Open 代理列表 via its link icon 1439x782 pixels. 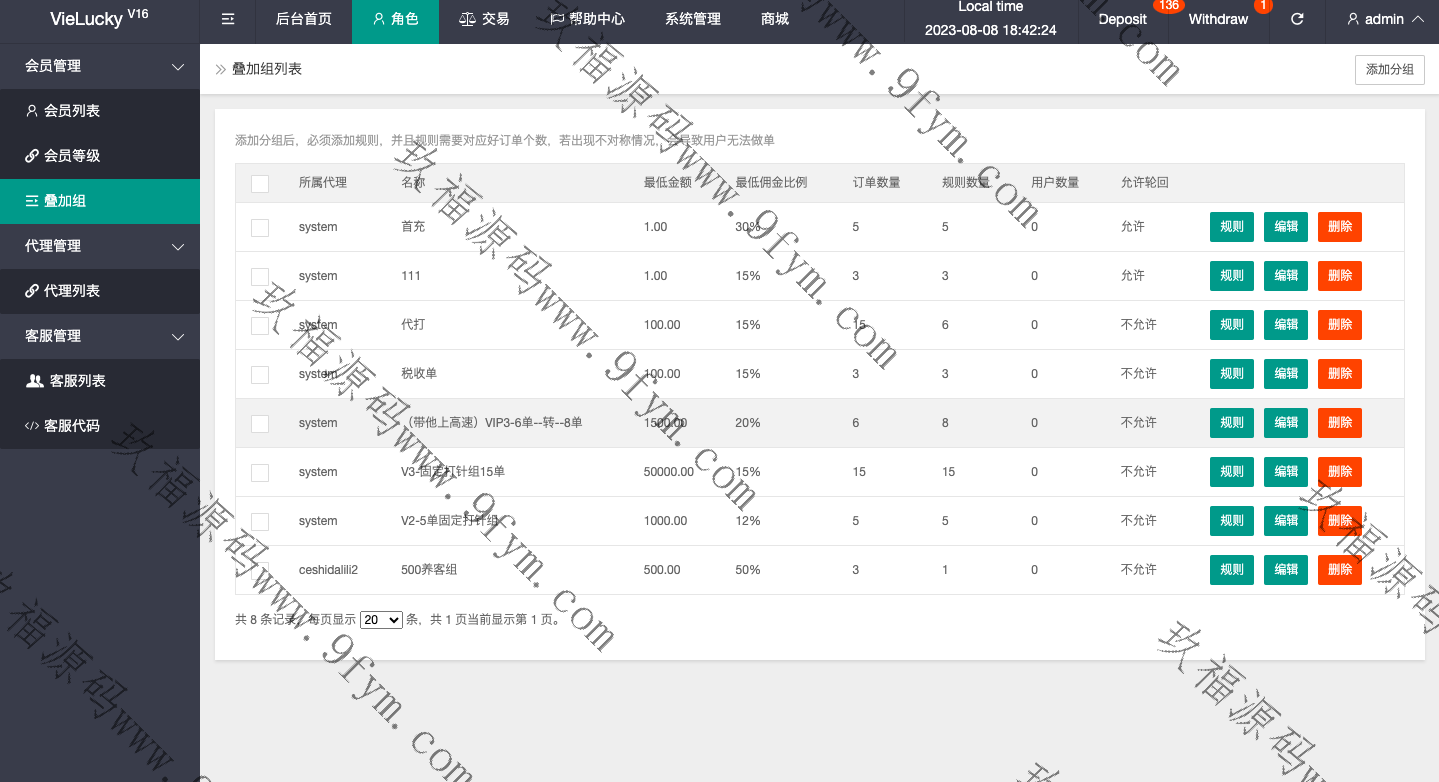[32, 291]
